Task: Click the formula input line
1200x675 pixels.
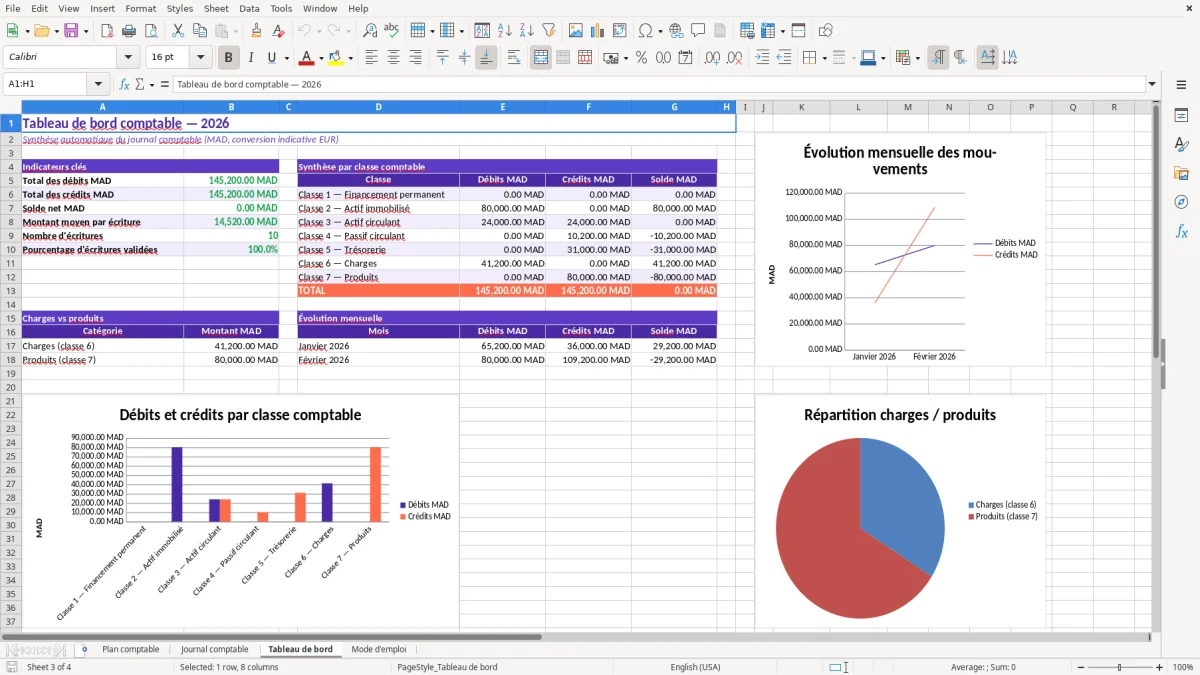Action: coord(658,85)
